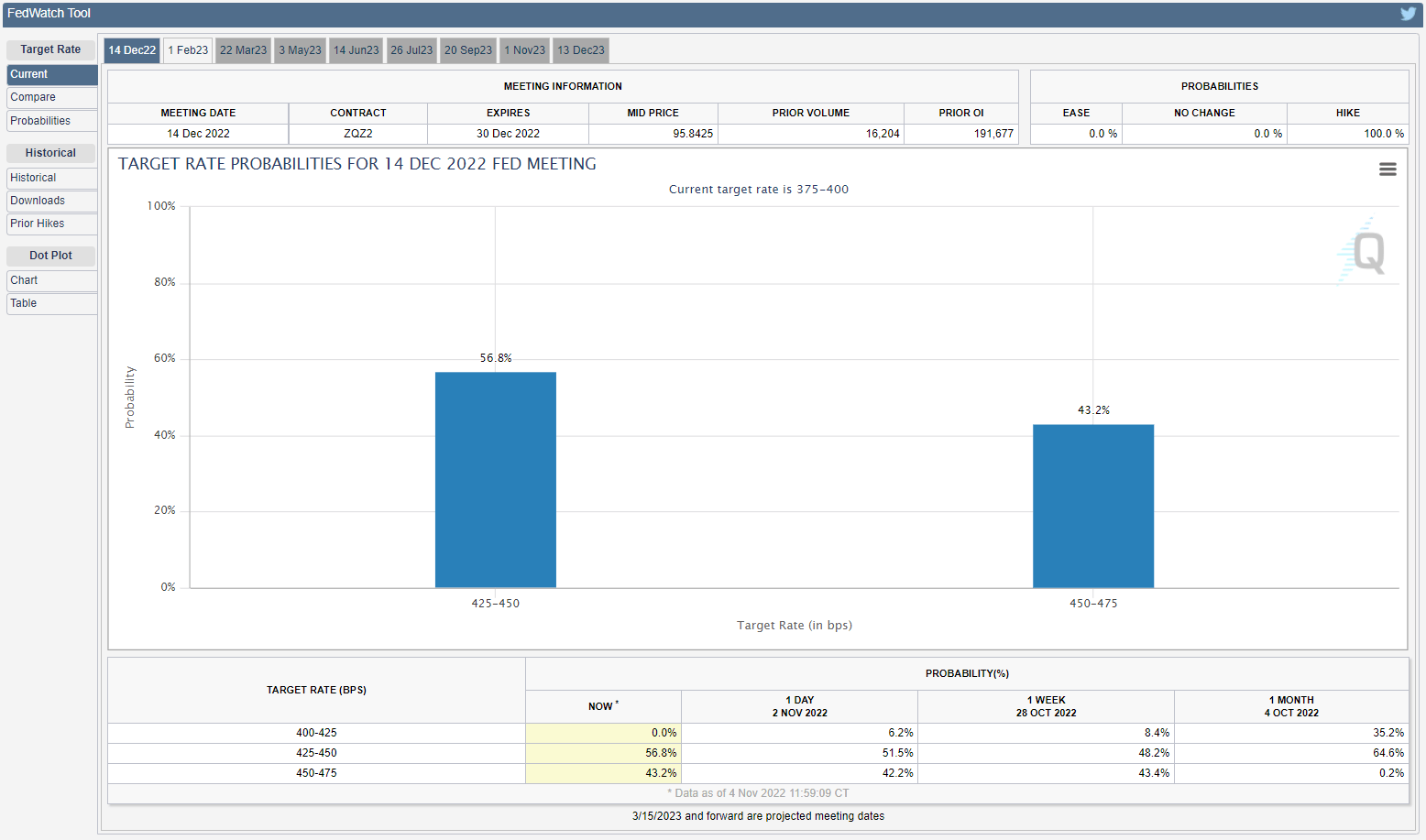This screenshot has height=840, width=1426.
Task: Switch to the 26 Jul23 meeting tab
Action: coord(411,50)
